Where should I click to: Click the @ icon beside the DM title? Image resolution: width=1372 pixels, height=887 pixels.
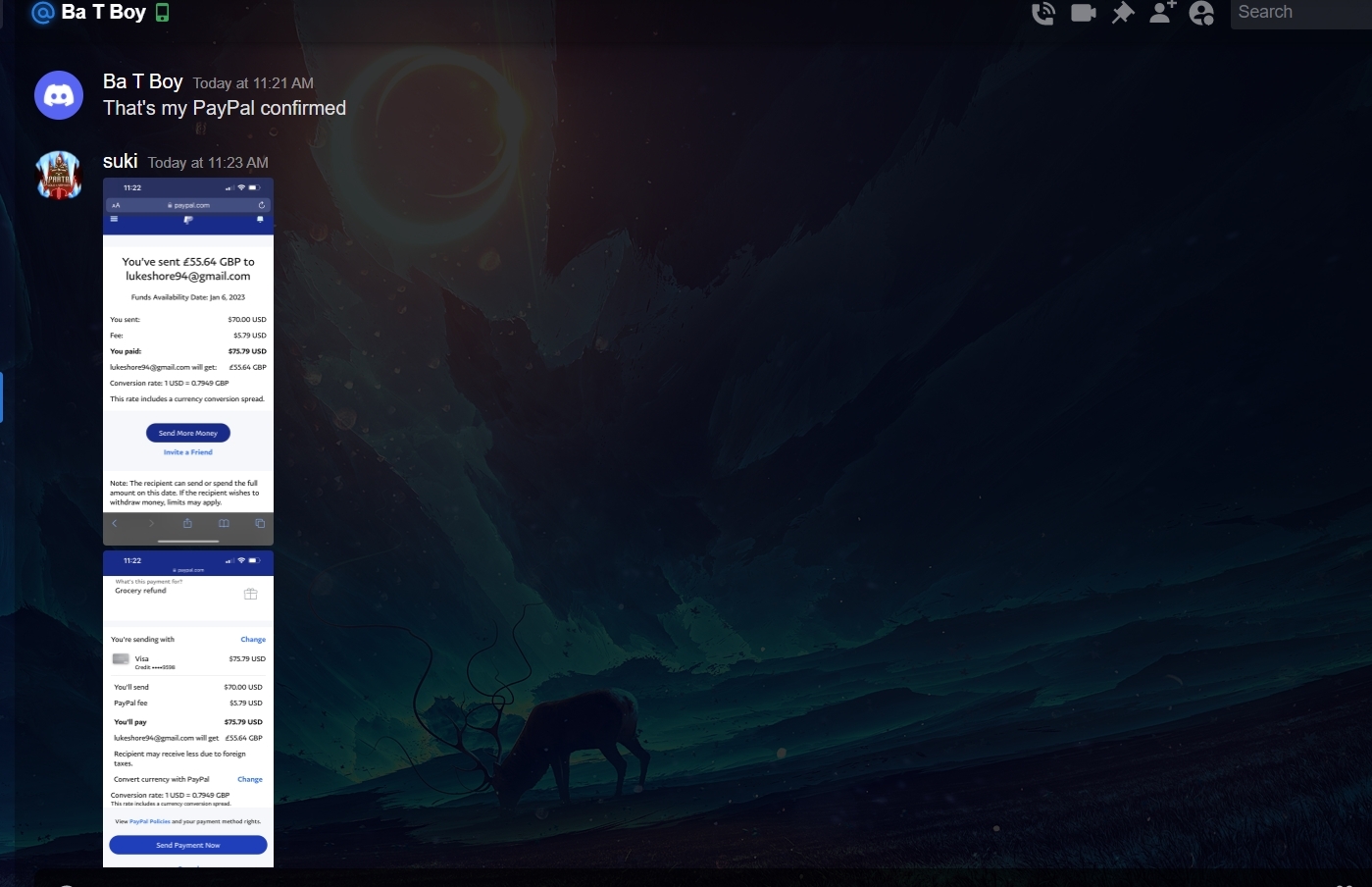coord(42,13)
